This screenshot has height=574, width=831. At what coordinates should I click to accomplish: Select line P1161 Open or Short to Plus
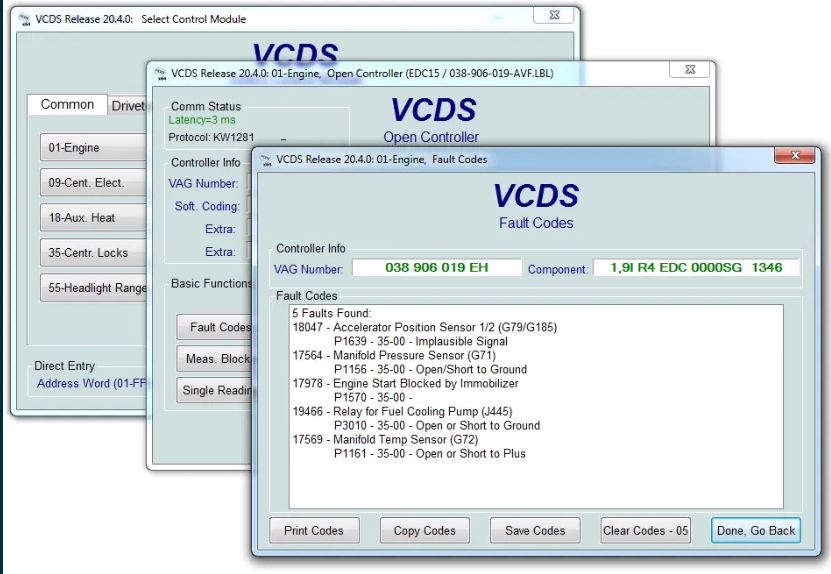(x=430, y=454)
